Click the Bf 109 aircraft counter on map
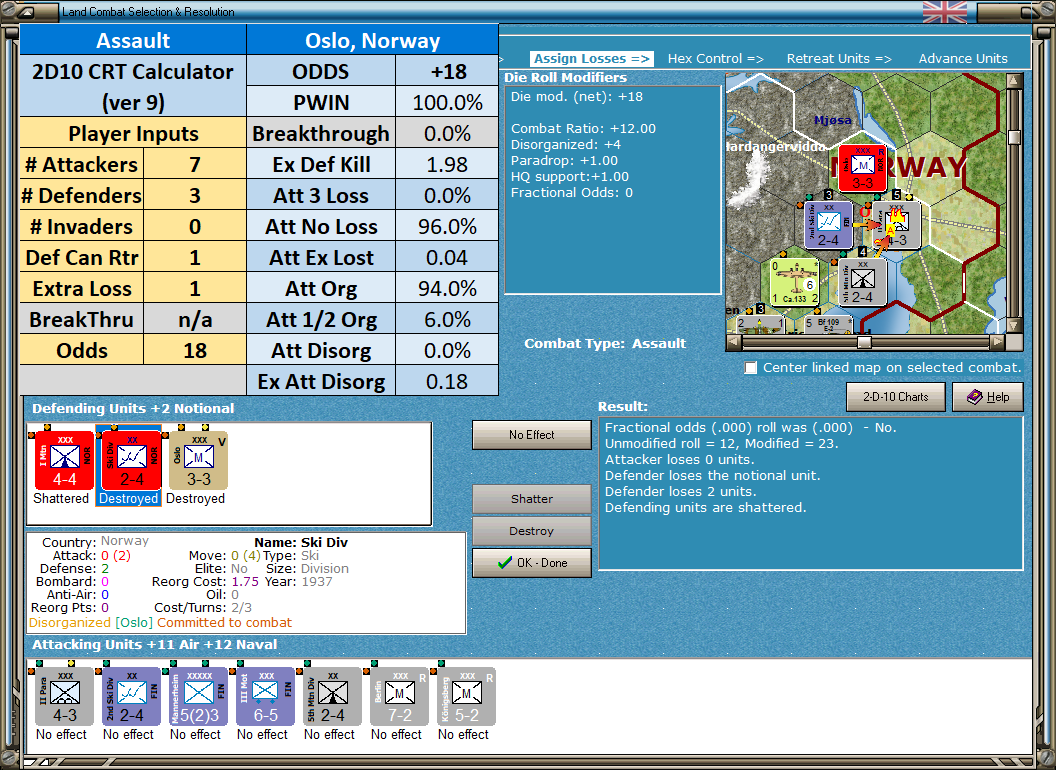 coord(827,324)
